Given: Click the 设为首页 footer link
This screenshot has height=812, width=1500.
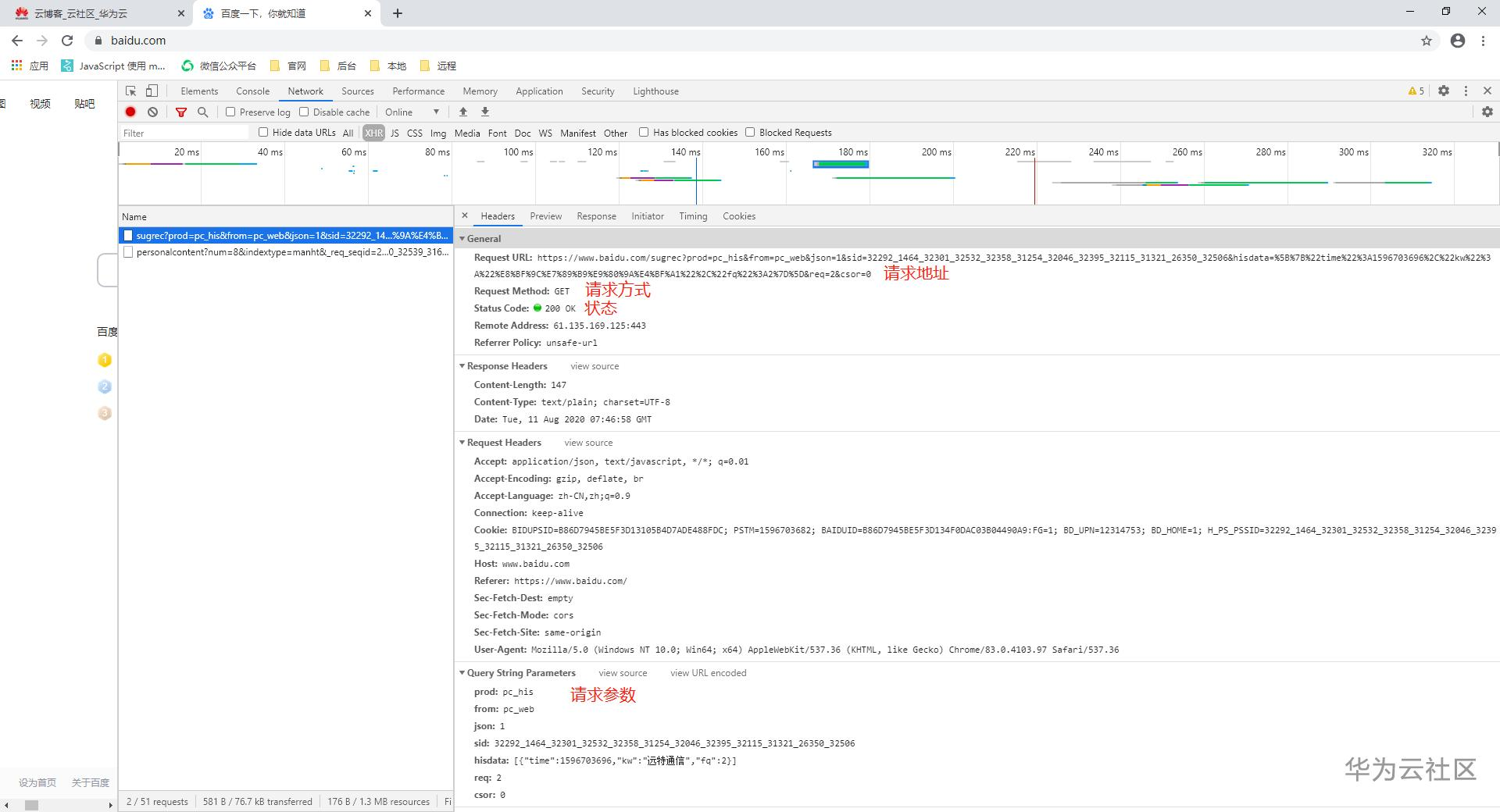Looking at the screenshot, I should point(37,782).
